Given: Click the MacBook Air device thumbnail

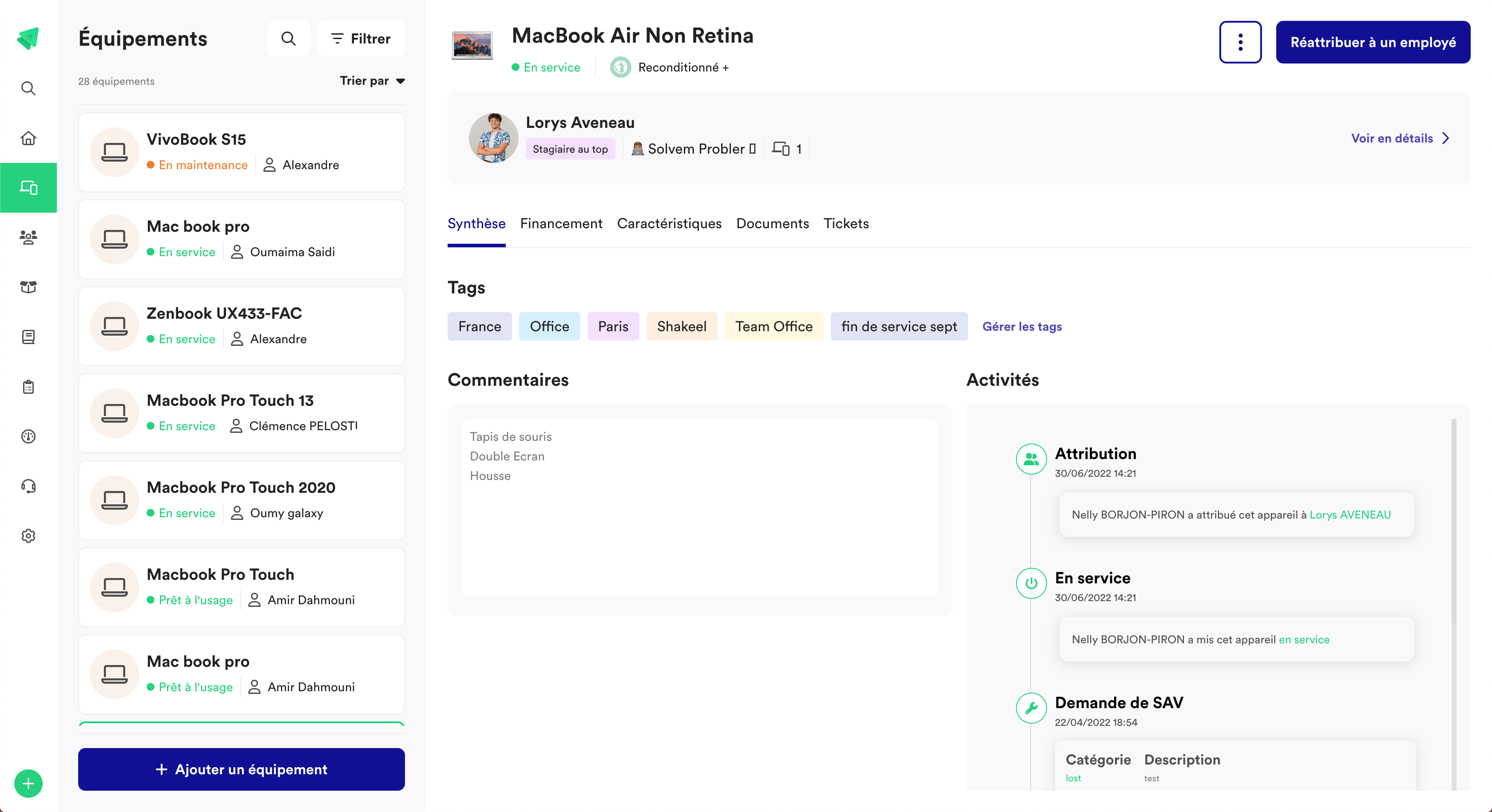Looking at the screenshot, I should tap(472, 46).
